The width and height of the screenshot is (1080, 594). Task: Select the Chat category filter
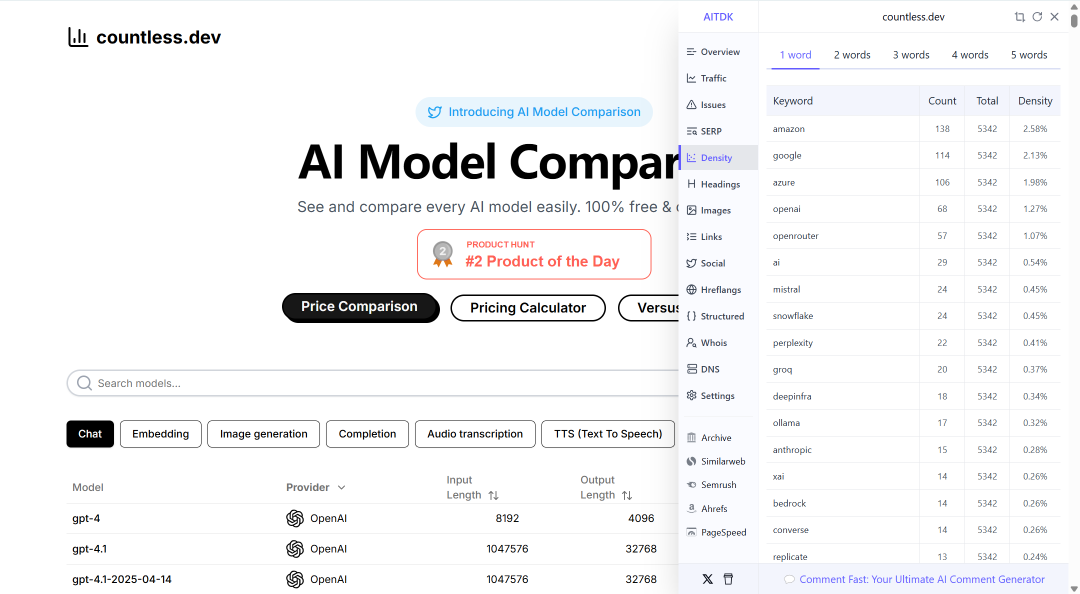(x=90, y=434)
